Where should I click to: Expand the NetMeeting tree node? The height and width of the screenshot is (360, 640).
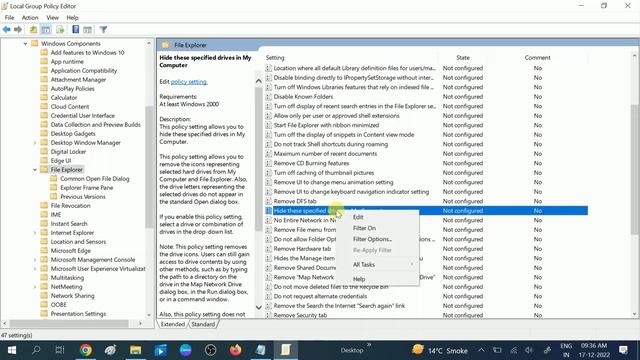35,287
